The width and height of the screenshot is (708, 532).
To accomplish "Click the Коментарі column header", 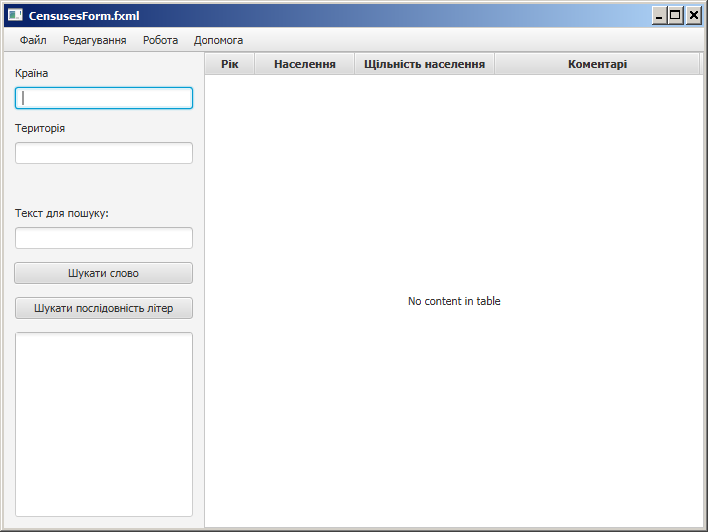I will [x=597, y=64].
